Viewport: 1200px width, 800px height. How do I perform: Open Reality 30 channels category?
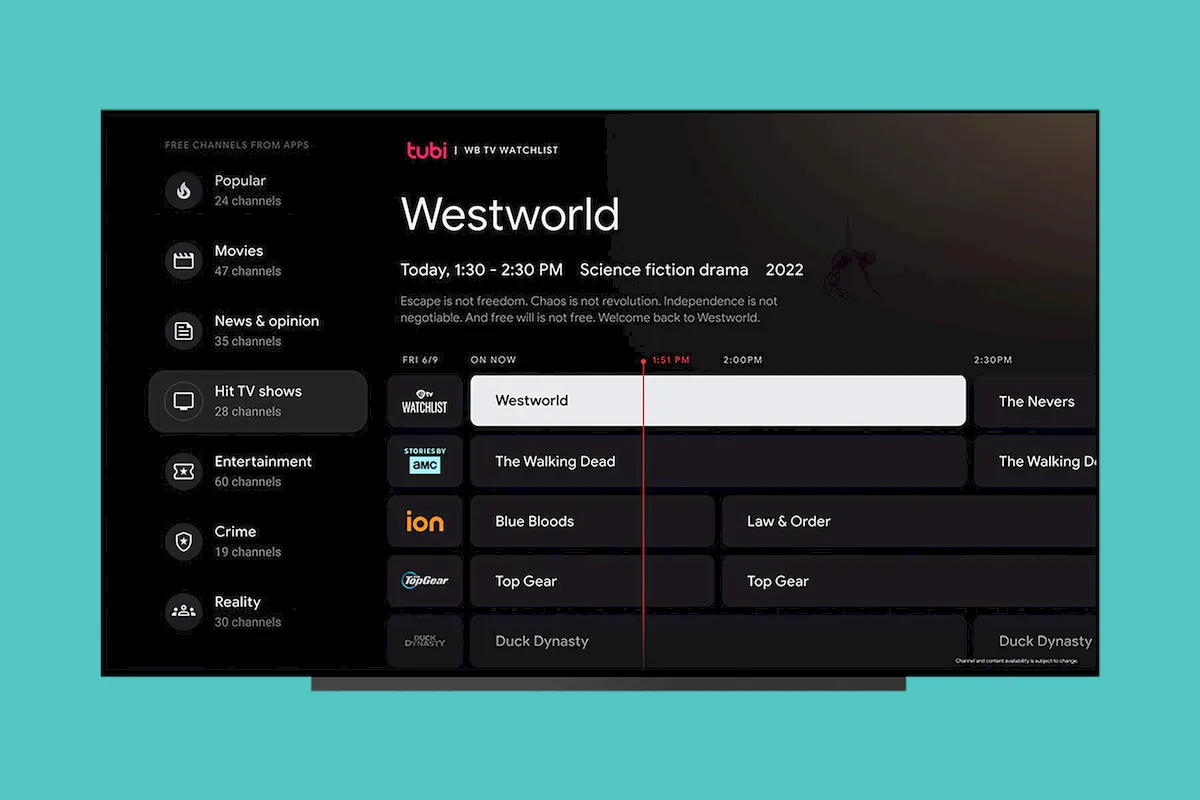coord(258,611)
